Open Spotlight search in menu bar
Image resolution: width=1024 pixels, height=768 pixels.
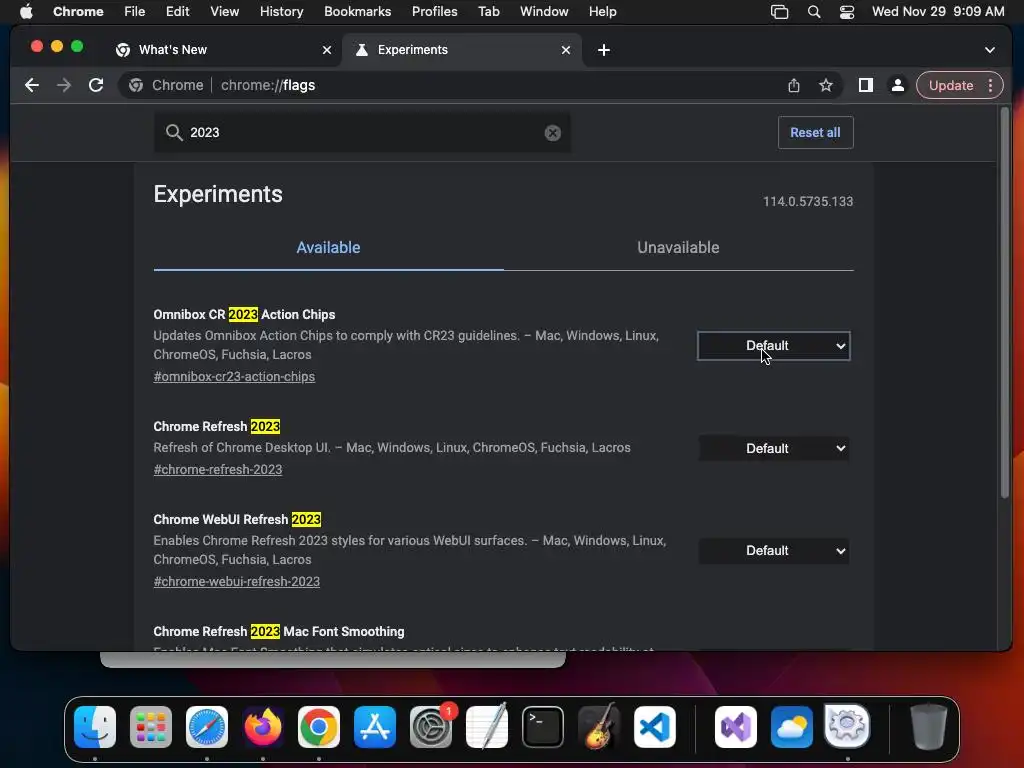tap(814, 12)
